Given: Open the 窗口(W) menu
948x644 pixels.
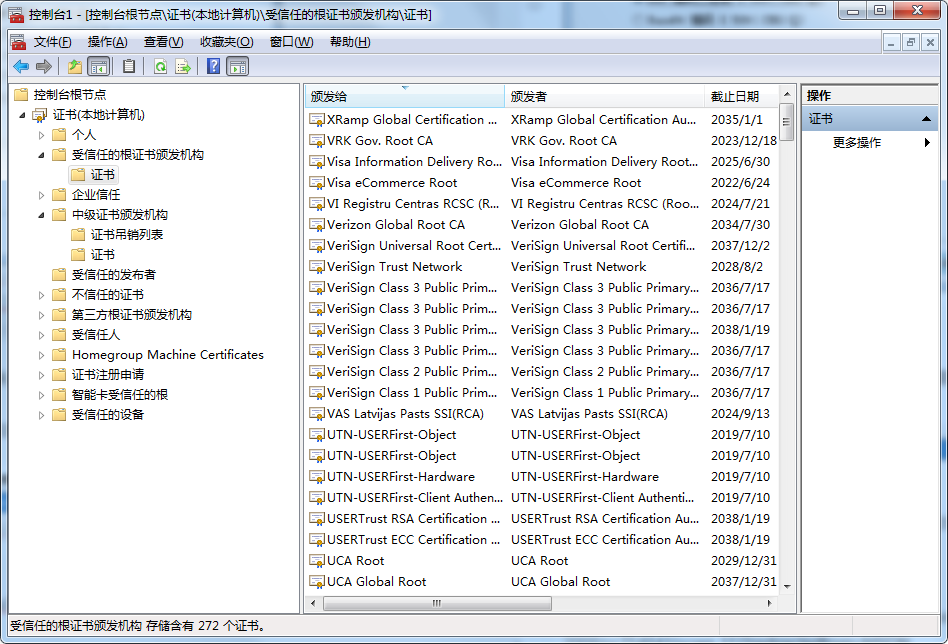Looking at the screenshot, I should (x=291, y=42).
